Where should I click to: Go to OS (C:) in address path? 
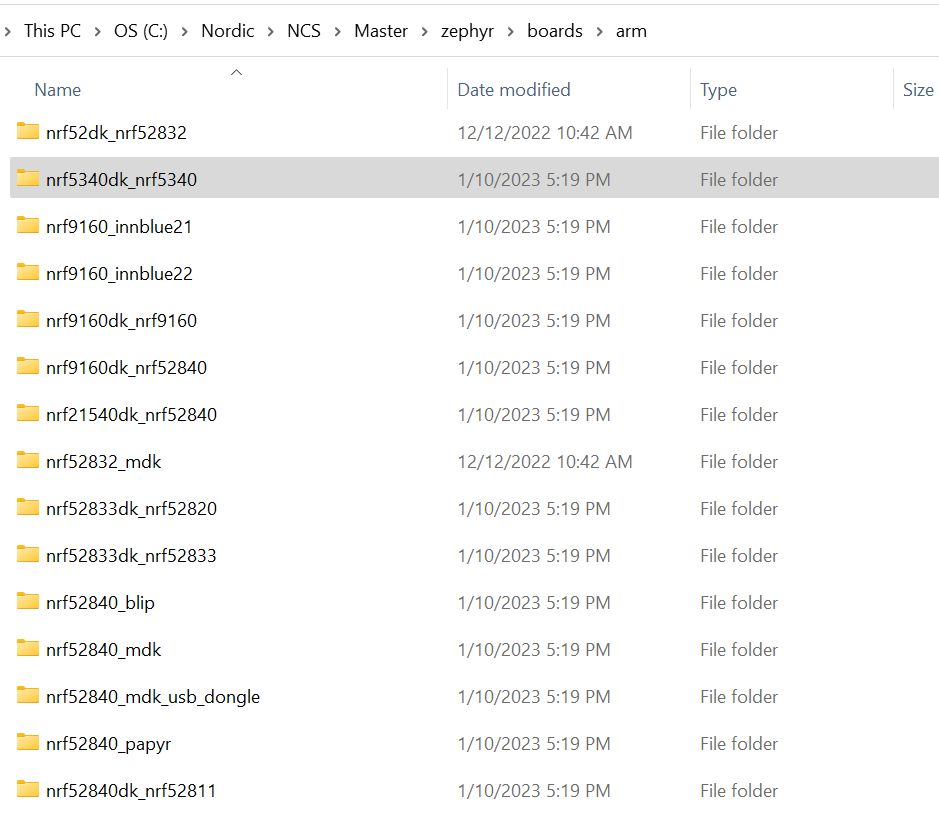coord(141,31)
